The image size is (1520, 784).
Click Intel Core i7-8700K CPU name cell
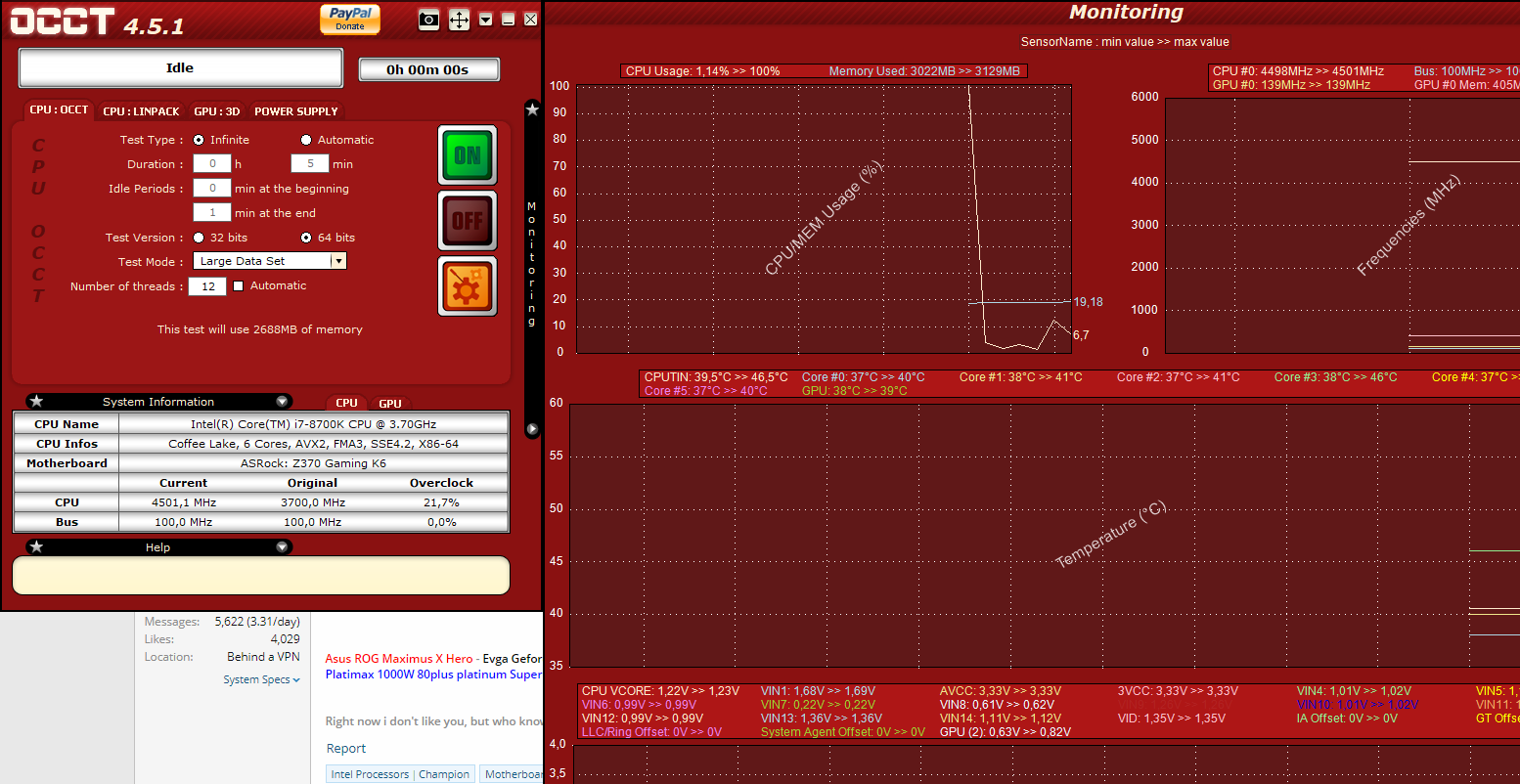click(313, 424)
